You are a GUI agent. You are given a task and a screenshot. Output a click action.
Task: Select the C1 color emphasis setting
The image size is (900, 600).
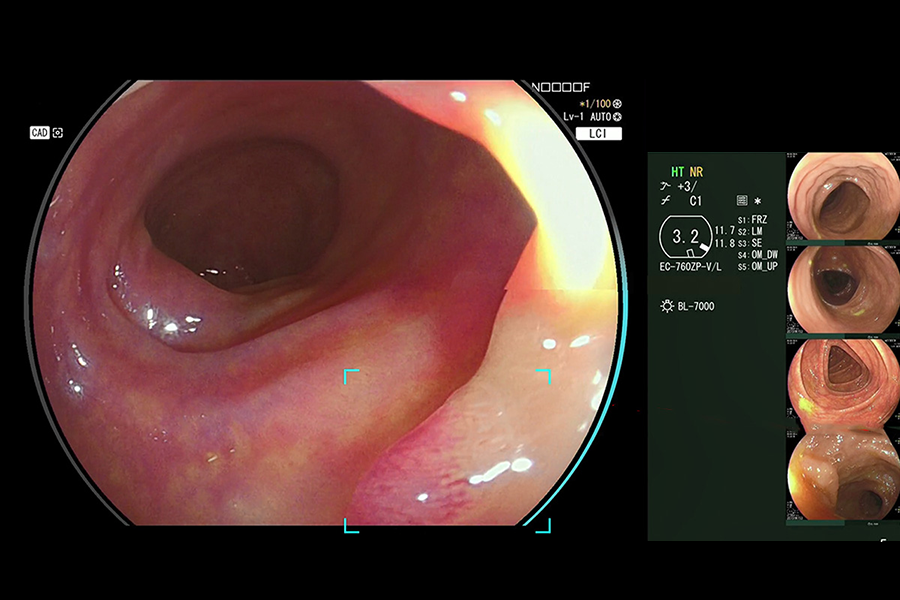click(696, 201)
